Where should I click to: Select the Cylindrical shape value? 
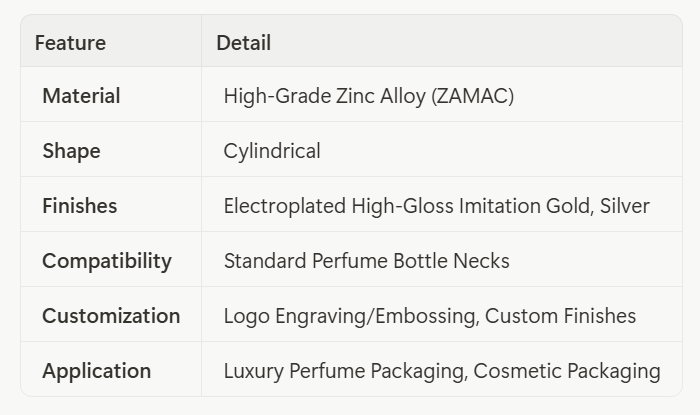coord(272,151)
